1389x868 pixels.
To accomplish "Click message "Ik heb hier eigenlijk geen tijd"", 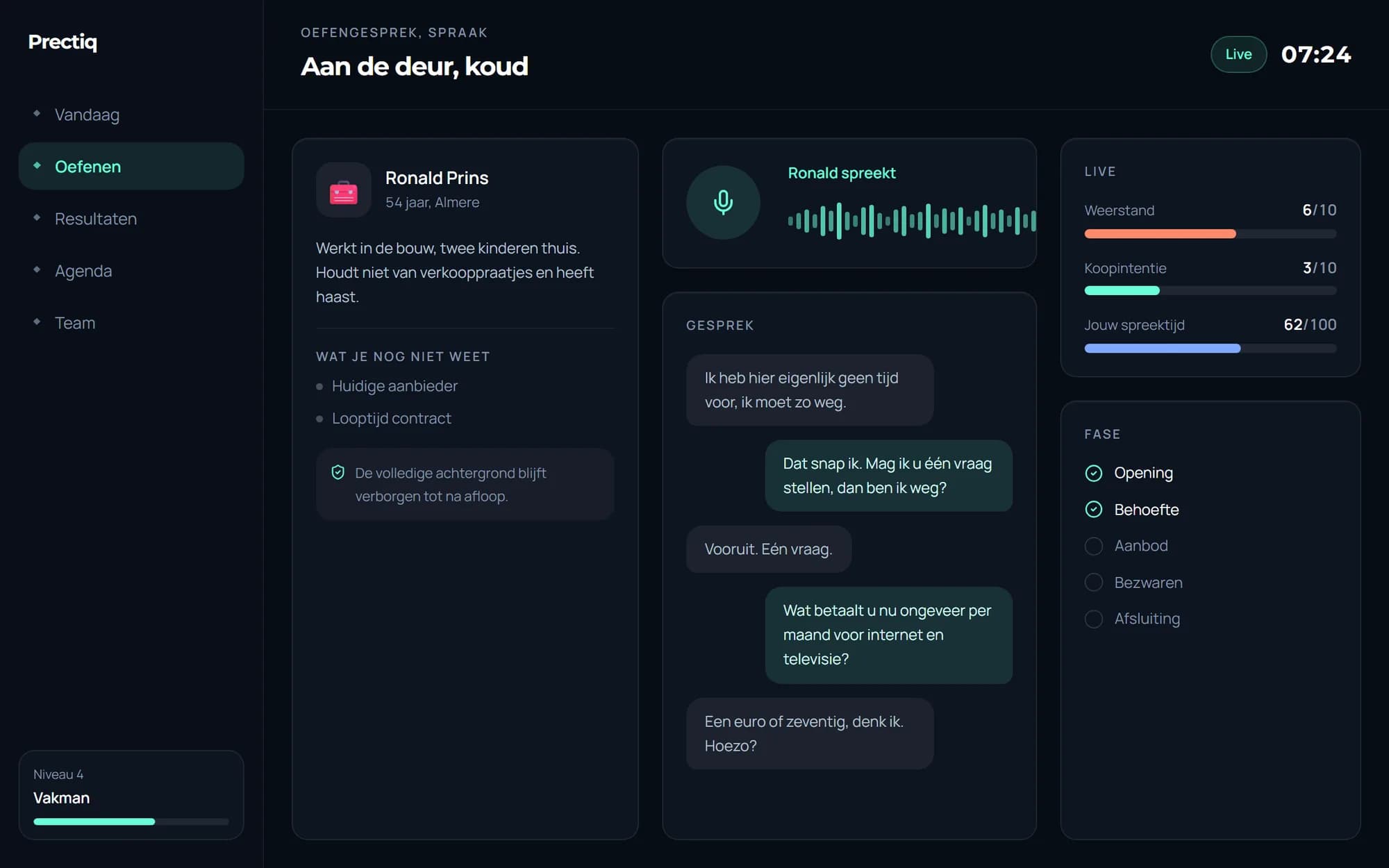I will coord(810,390).
